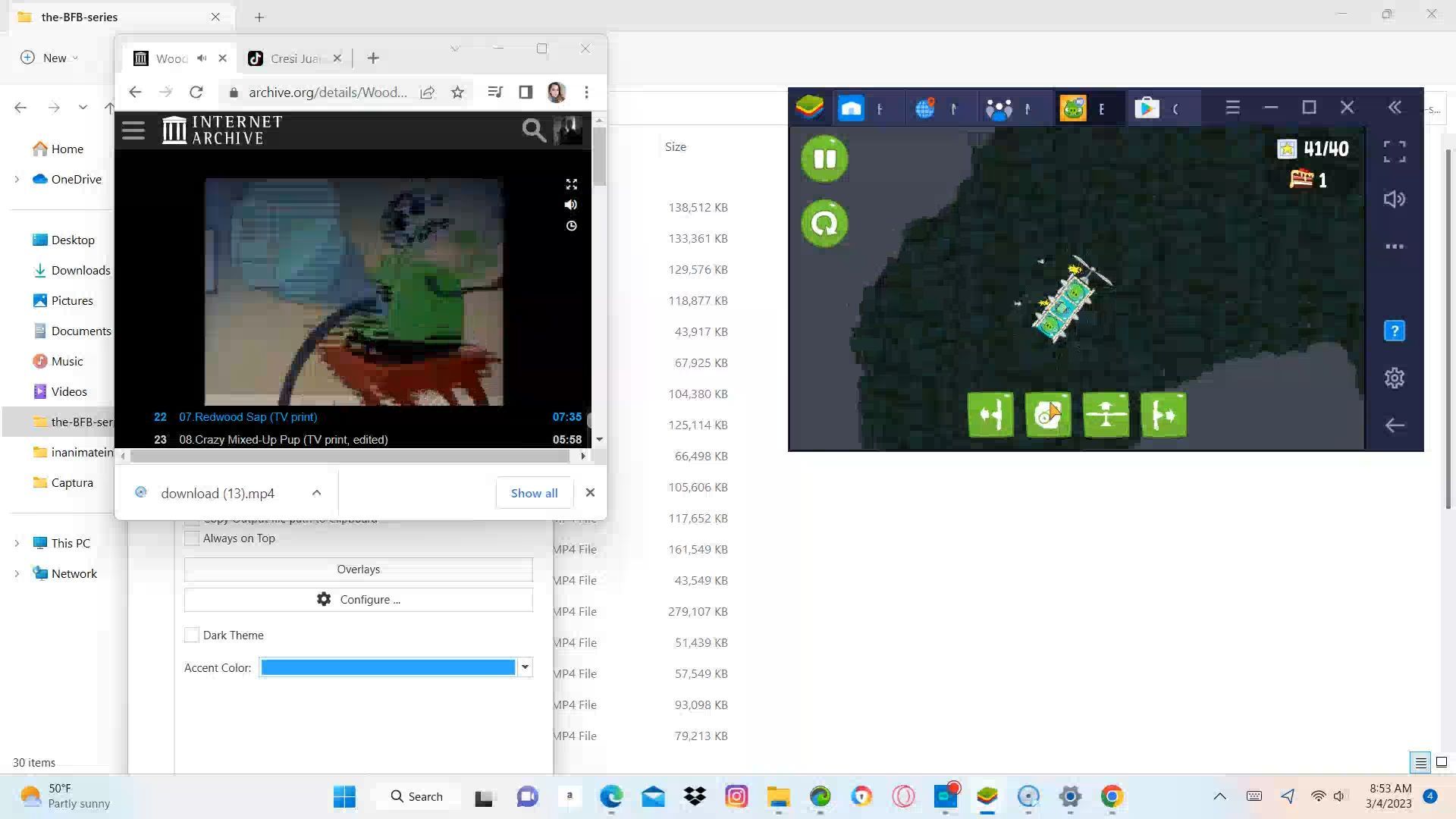This screenshot has width=1456, height=819.
Task: Expand Network in navigation pane
Action: (17, 573)
